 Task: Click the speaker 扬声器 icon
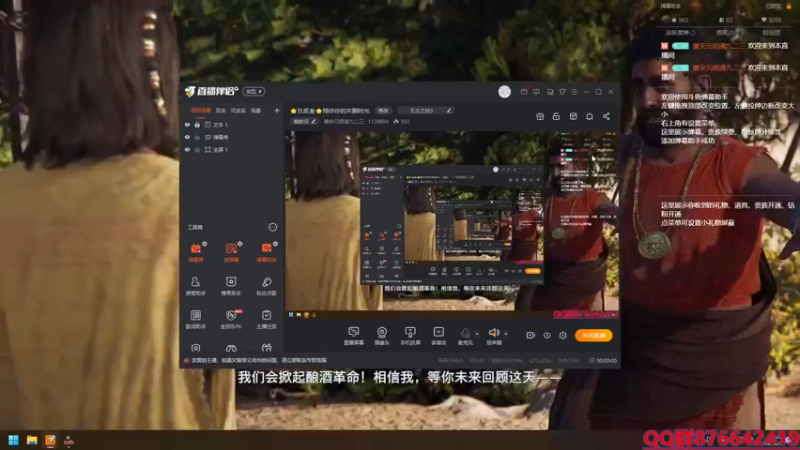(x=493, y=333)
